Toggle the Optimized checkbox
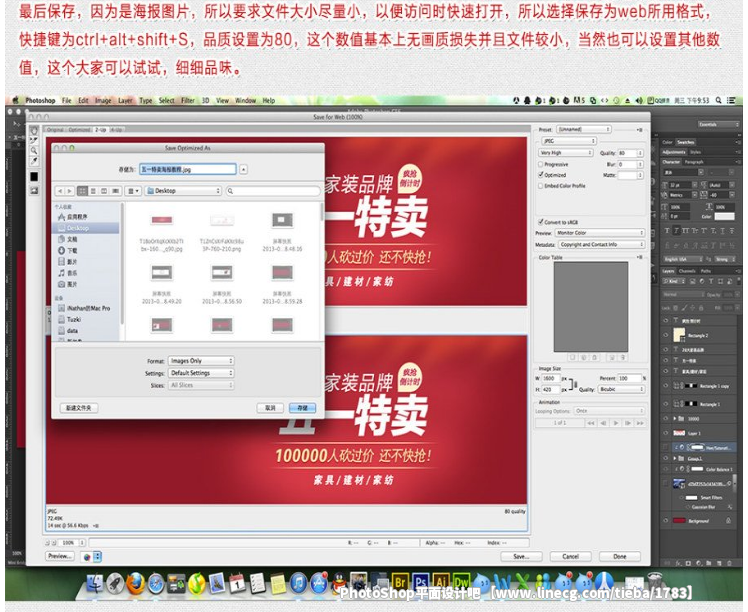Screen dimensions: 748x612 (x=541, y=175)
